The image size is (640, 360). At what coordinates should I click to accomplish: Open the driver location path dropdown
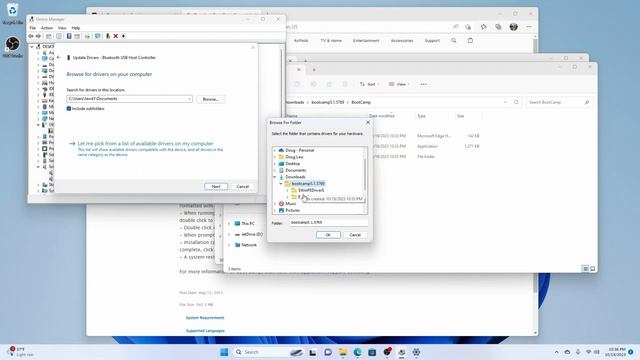click(x=189, y=99)
